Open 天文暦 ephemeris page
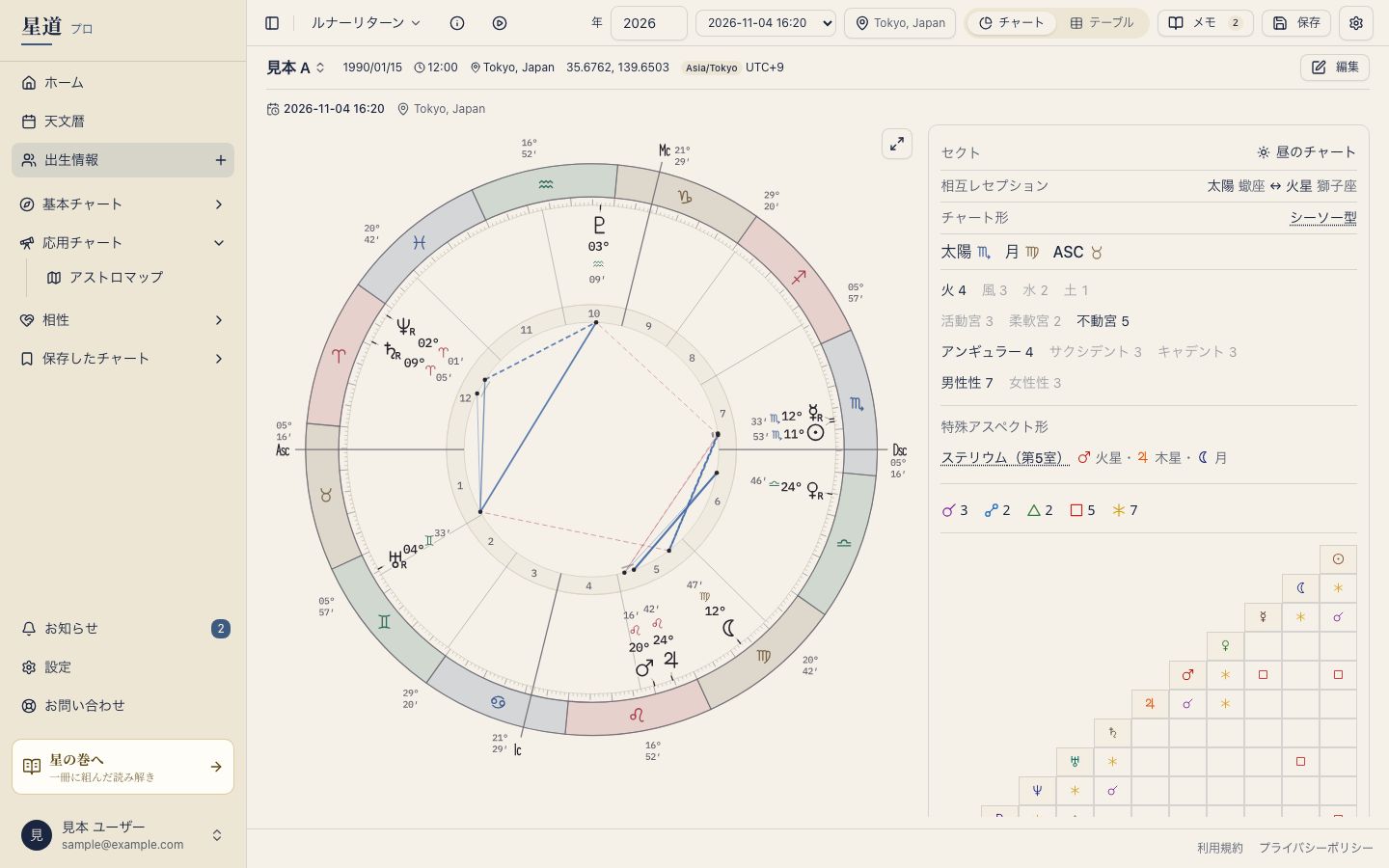The height and width of the screenshot is (868, 1389). click(x=123, y=122)
